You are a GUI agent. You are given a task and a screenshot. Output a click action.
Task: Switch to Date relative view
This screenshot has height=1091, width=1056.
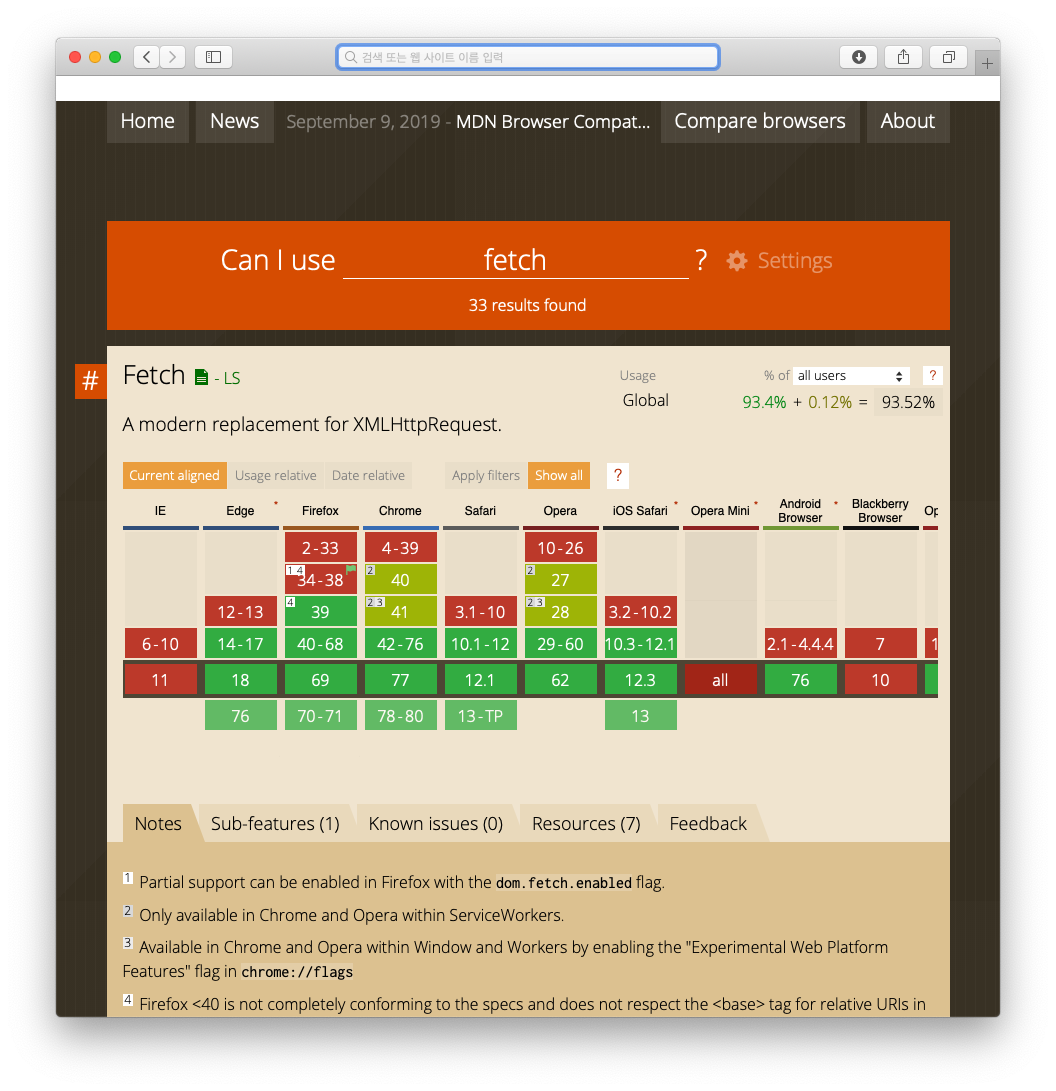369,475
